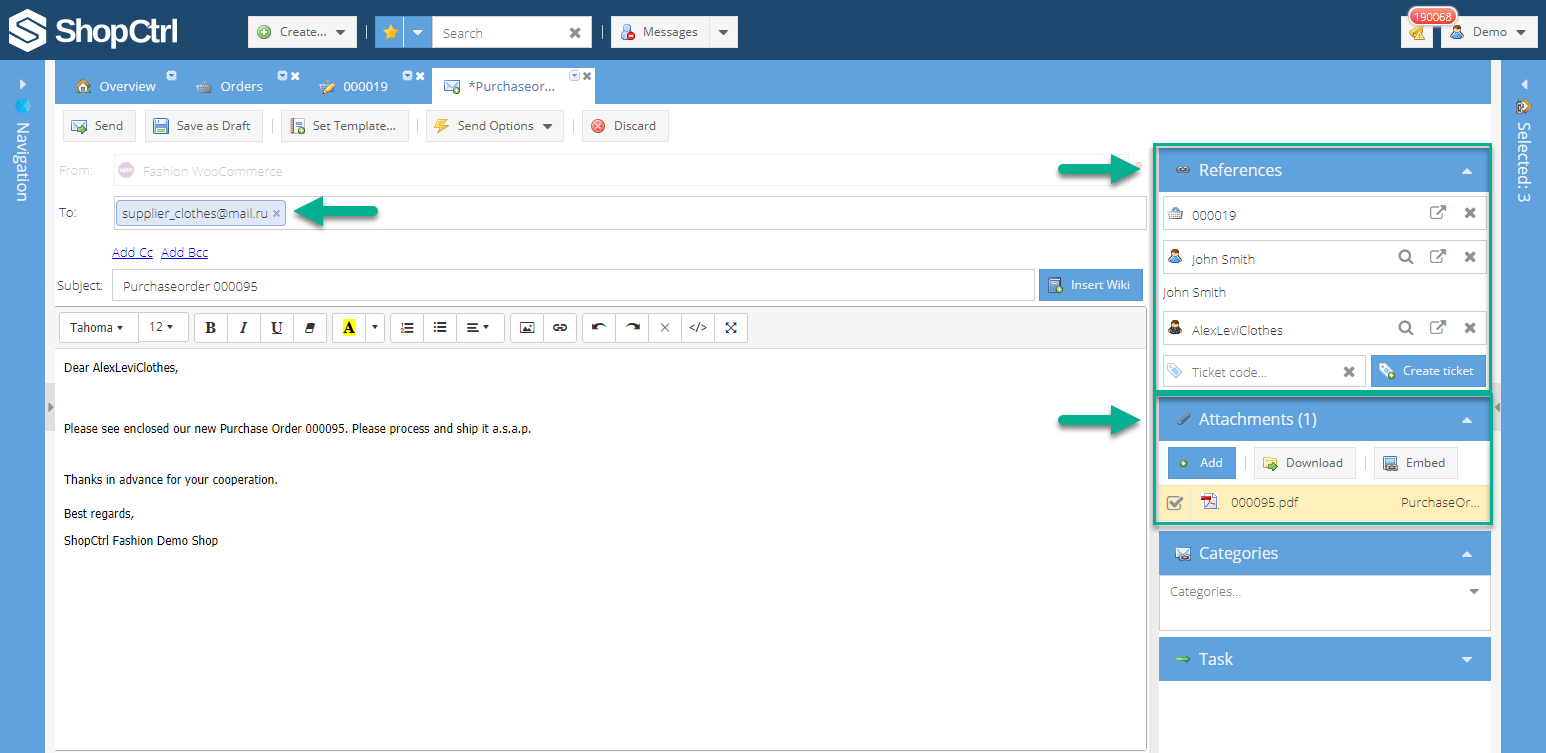Click the yellow text highlight color button
1546x753 pixels.
tap(349, 328)
